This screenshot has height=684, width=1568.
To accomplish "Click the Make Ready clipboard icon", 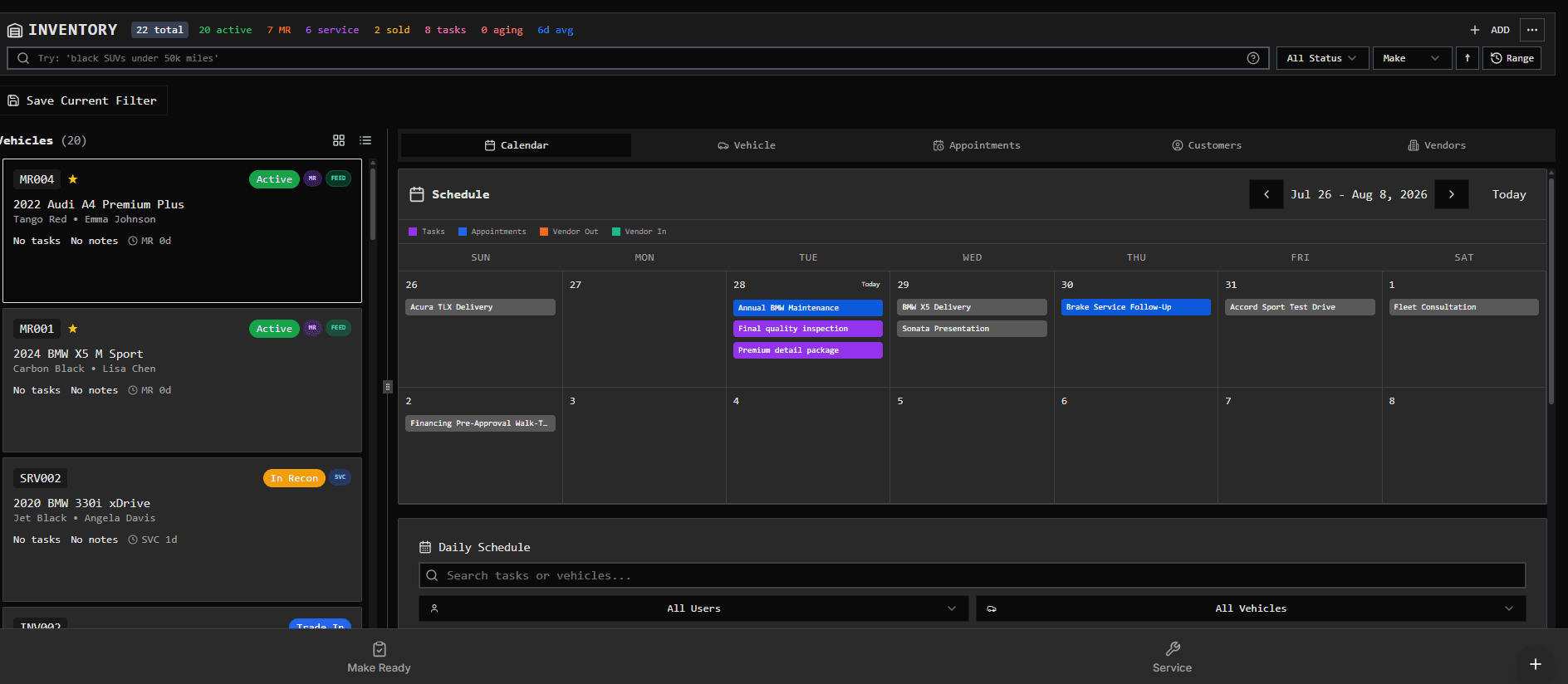I will (380, 649).
